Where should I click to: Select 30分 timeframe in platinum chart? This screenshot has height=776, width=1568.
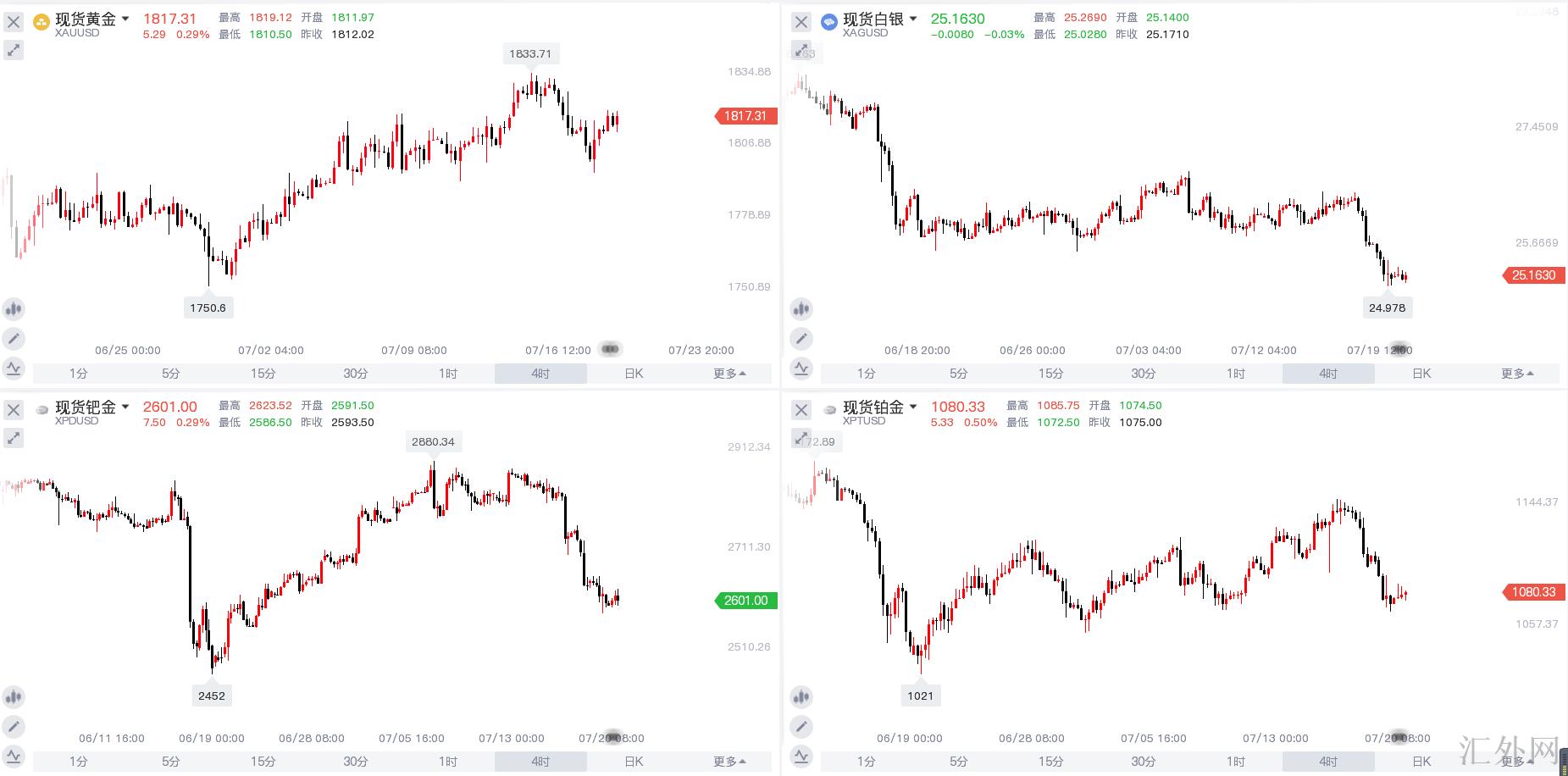click(x=1144, y=762)
